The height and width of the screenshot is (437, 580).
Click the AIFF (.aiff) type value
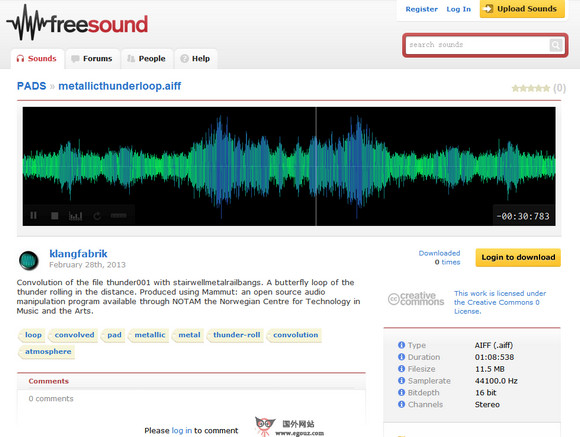[x=494, y=345]
